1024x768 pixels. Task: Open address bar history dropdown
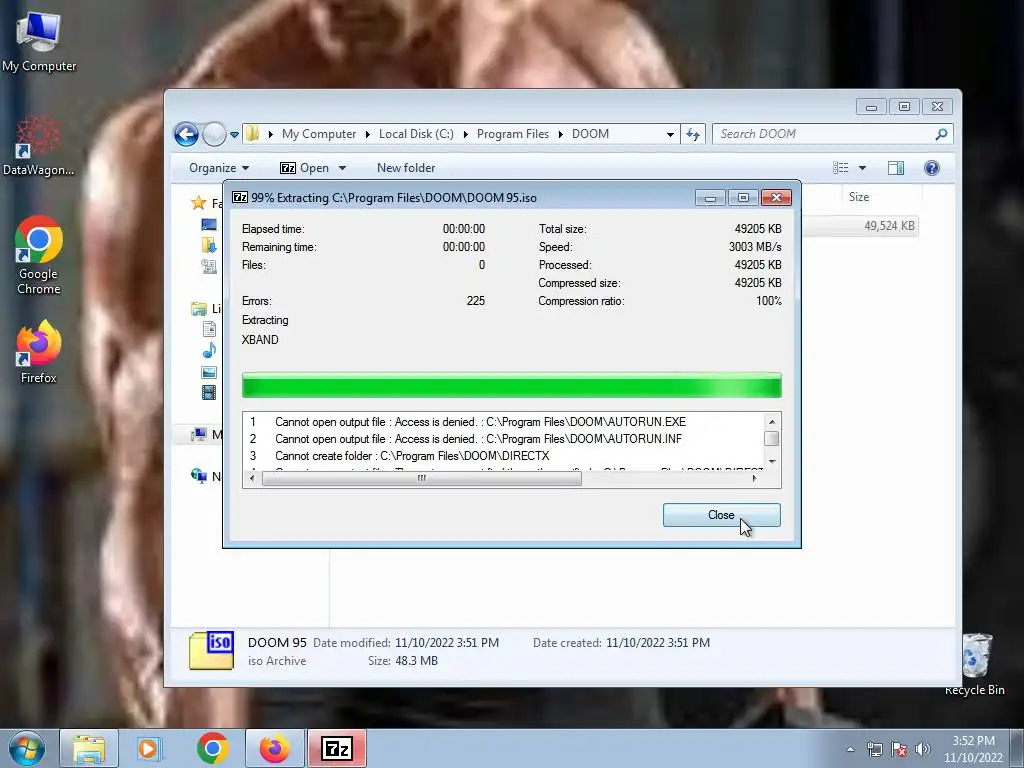[x=670, y=135]
